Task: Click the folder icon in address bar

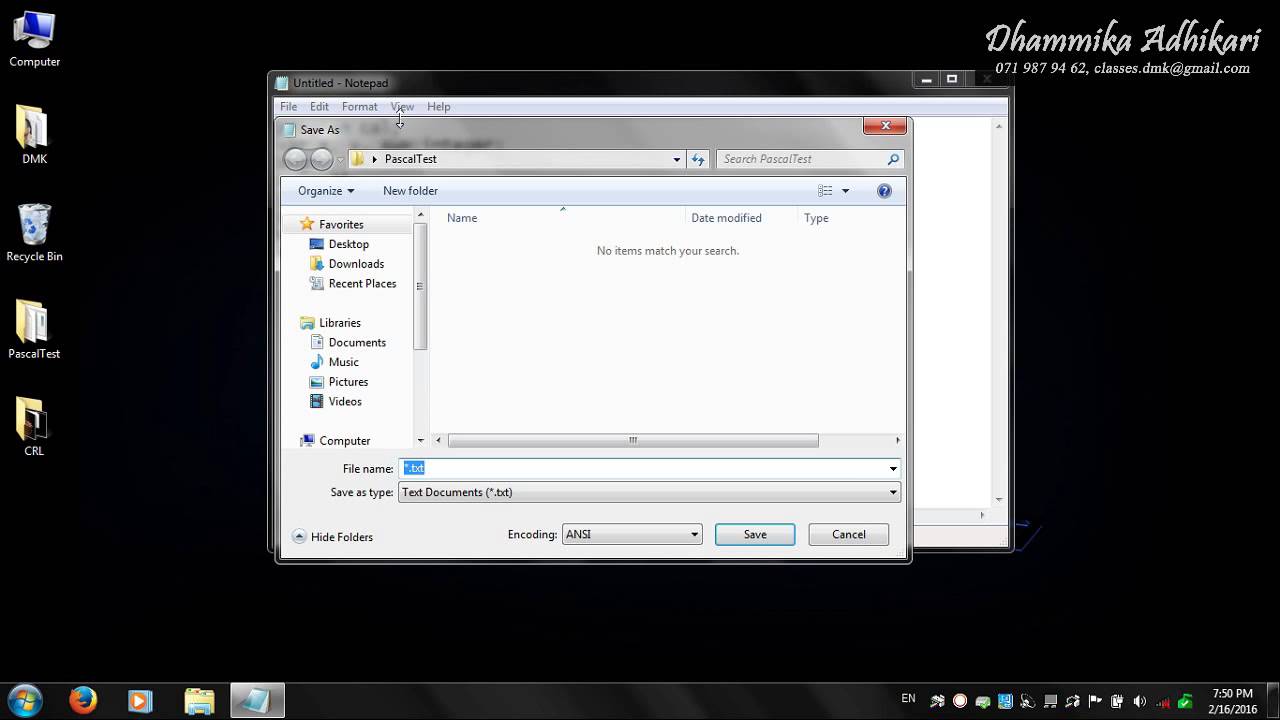Action: pyautogui.click(x=357, y=159)
